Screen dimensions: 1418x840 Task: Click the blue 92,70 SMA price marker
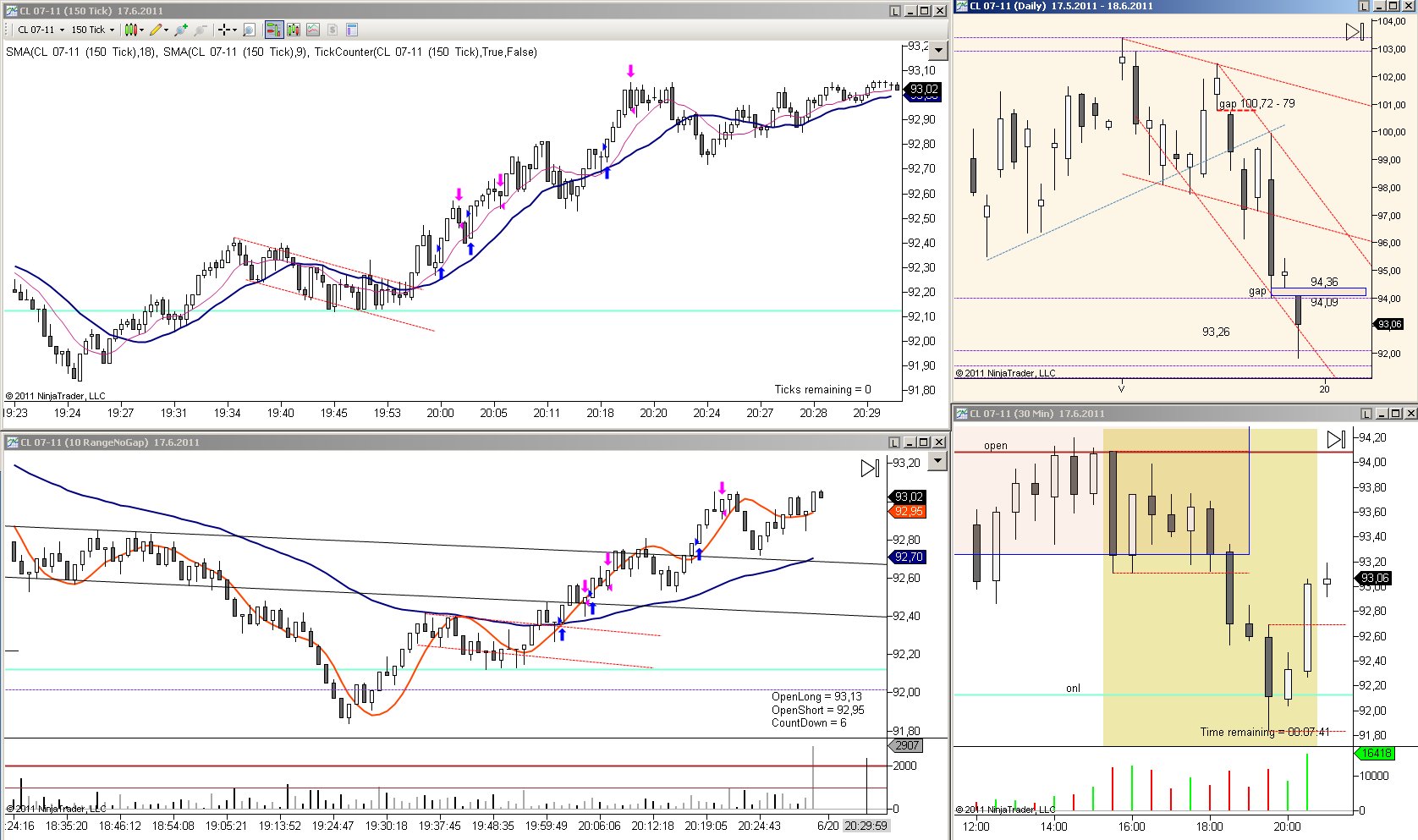909,557
